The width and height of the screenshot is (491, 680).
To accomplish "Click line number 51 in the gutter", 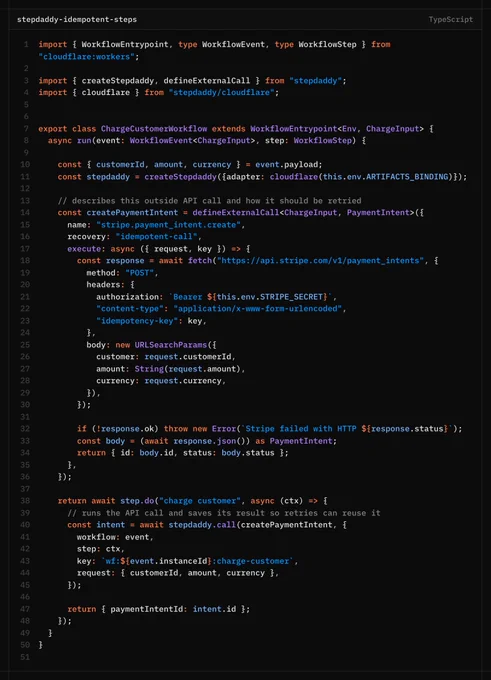I will click(x=25, y=657).
